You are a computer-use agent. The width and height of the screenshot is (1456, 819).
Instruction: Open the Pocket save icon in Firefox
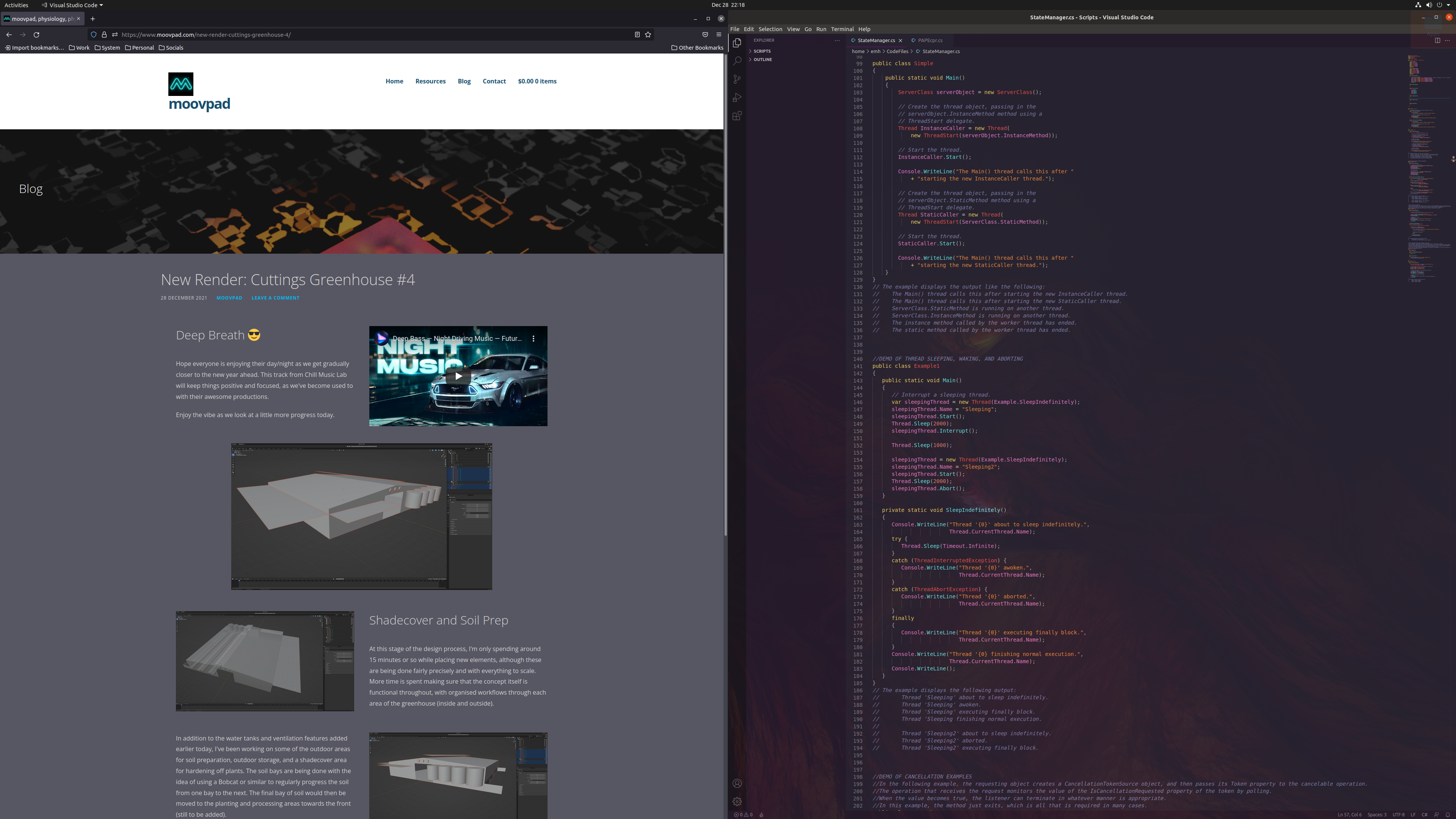coord(705,35)
